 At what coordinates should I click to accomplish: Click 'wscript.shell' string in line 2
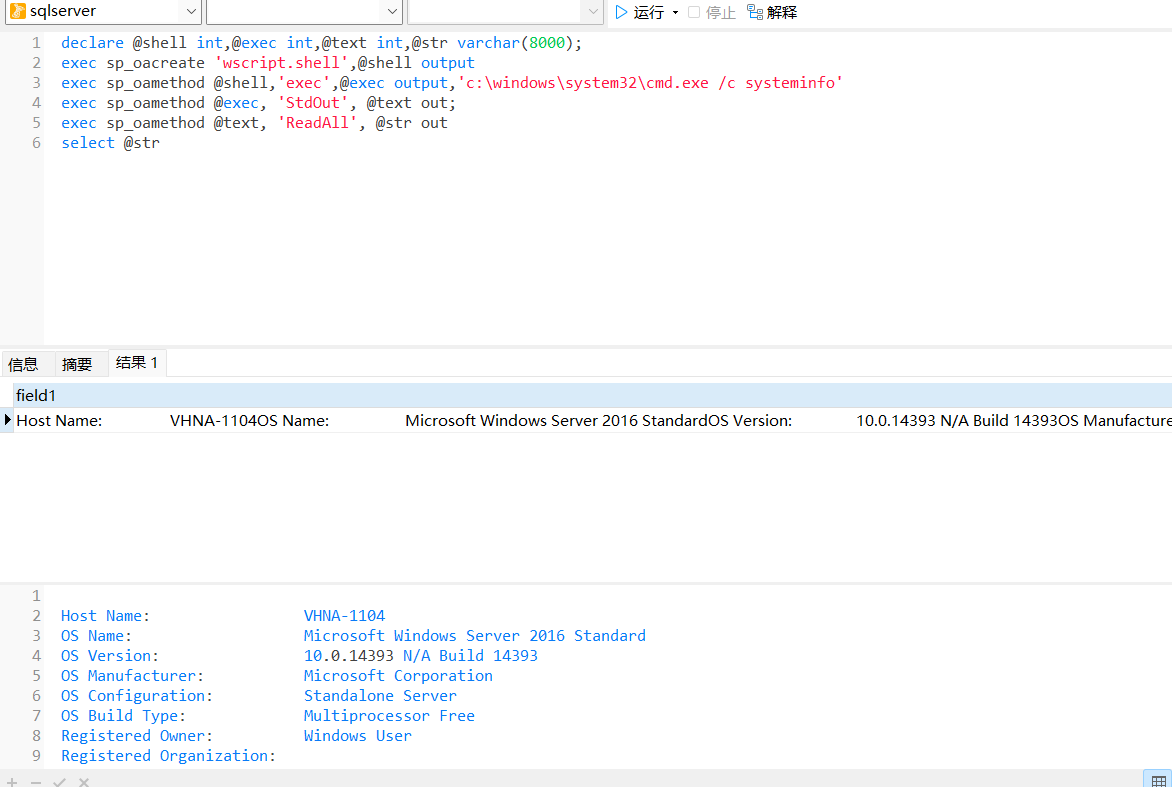click(x=281, y=63)
